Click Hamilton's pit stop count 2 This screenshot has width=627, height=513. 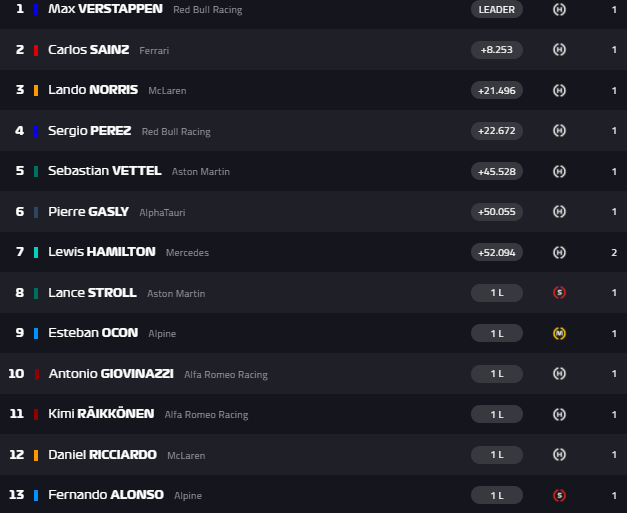click(x=614, y=252)
